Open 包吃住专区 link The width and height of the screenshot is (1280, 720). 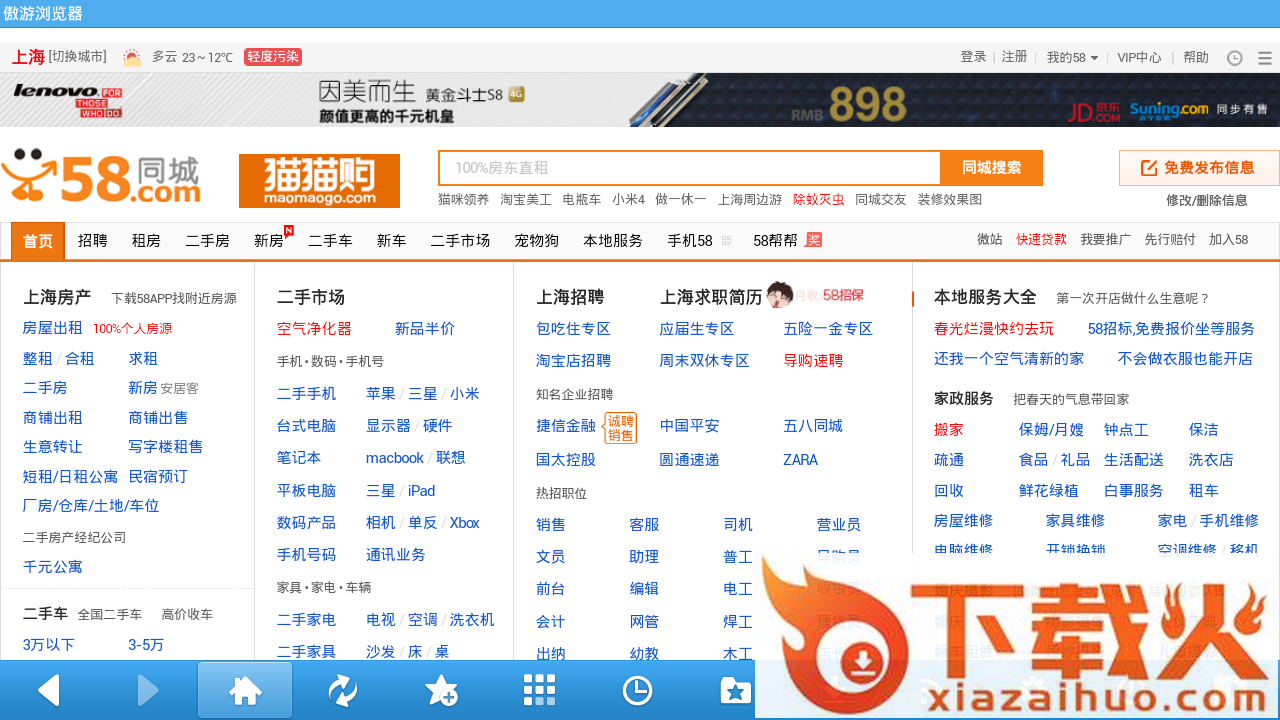point(573,329)
